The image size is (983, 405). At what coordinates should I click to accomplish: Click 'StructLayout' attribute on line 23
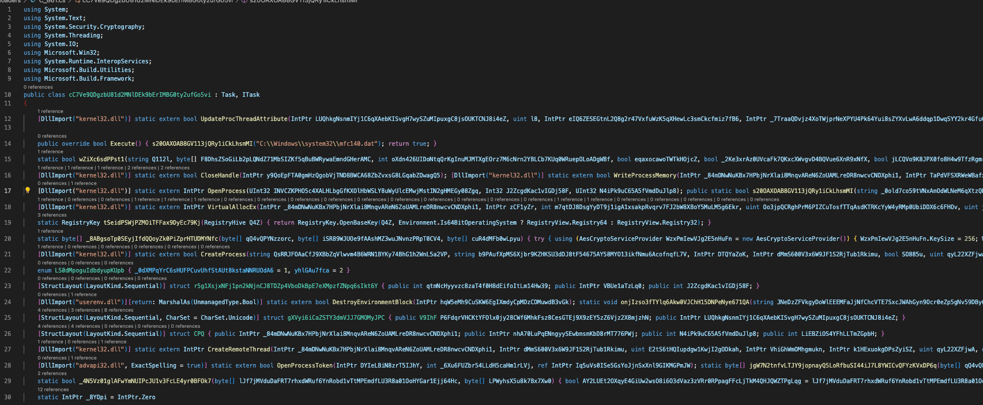click(63, 286)
